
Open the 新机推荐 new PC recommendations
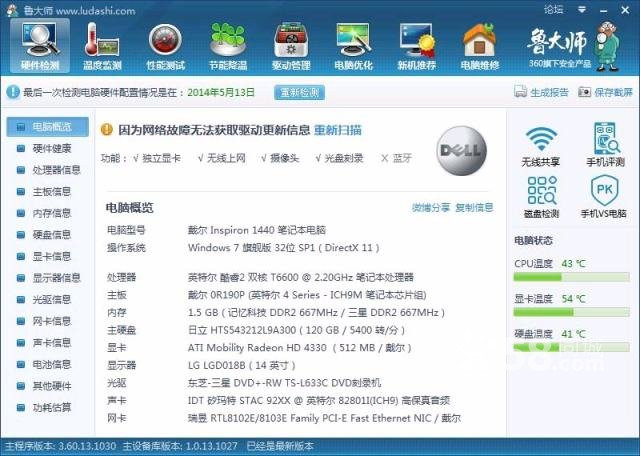[417, 46]
